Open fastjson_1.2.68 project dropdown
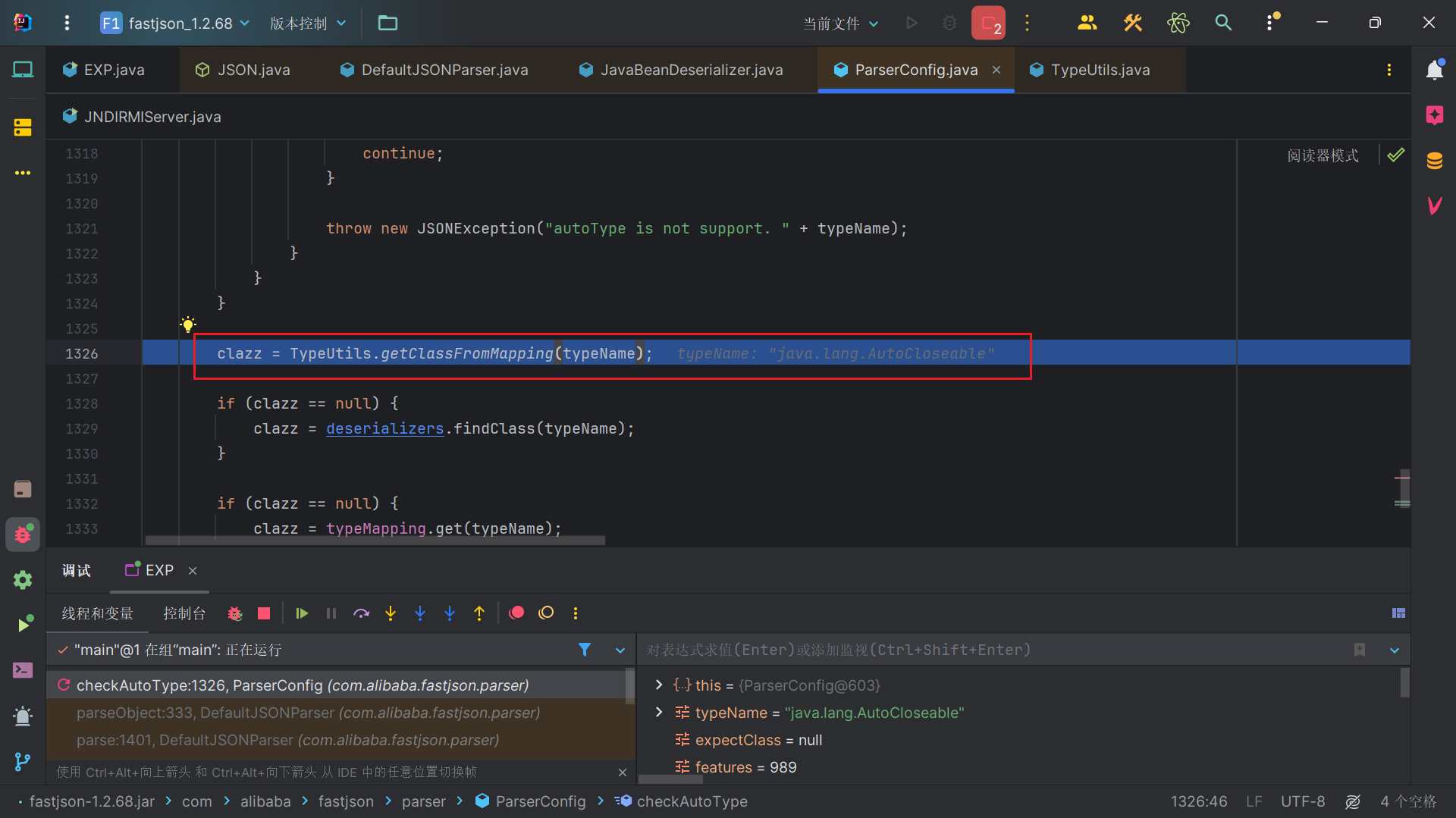Screen dimensions: 1456x818 click(x=175, y=23)
